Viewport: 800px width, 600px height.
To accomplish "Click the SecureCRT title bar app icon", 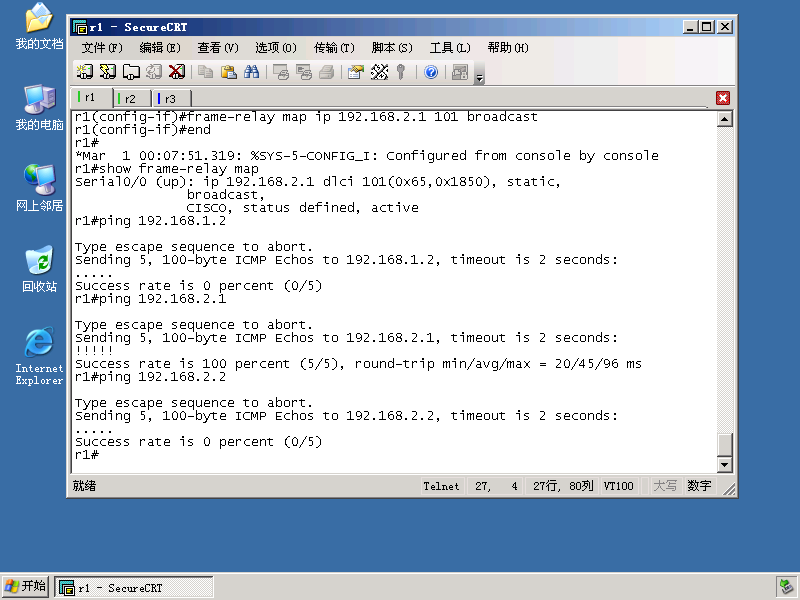I will coord(80,27).
